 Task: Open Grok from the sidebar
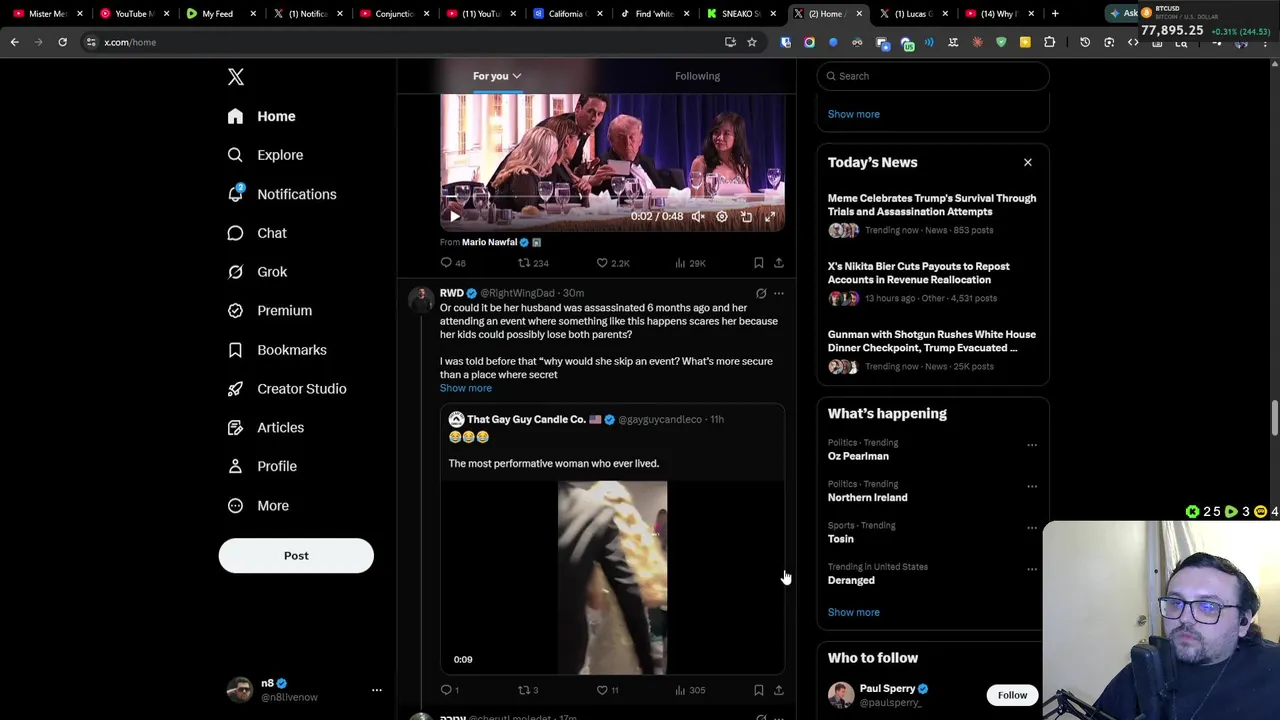[258, 272]
